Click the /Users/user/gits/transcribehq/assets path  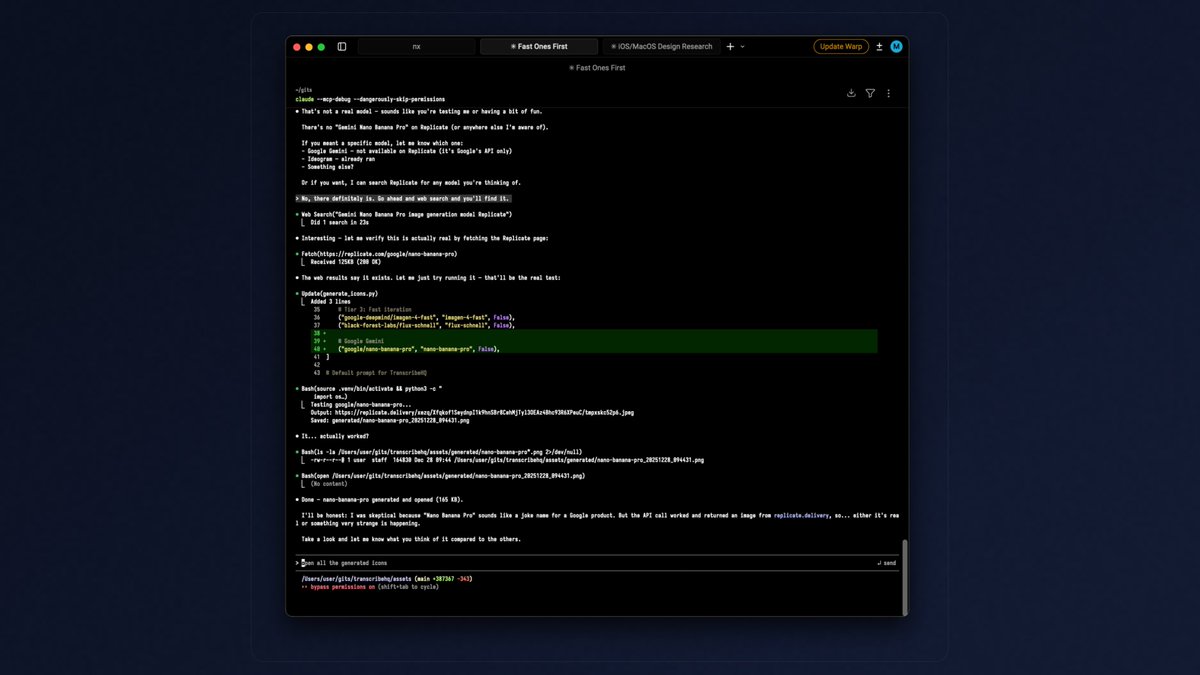(x=356, y=579)
